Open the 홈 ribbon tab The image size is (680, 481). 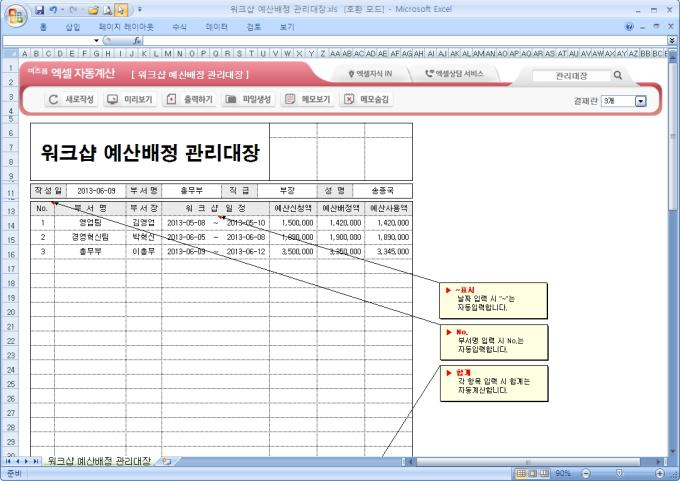[43, 27]
